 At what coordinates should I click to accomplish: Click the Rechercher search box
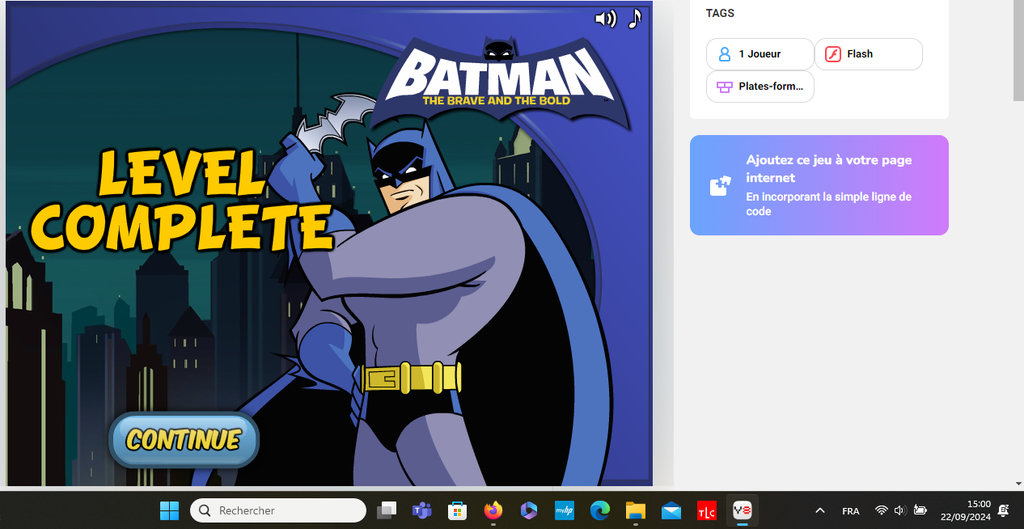pos(278,510)
